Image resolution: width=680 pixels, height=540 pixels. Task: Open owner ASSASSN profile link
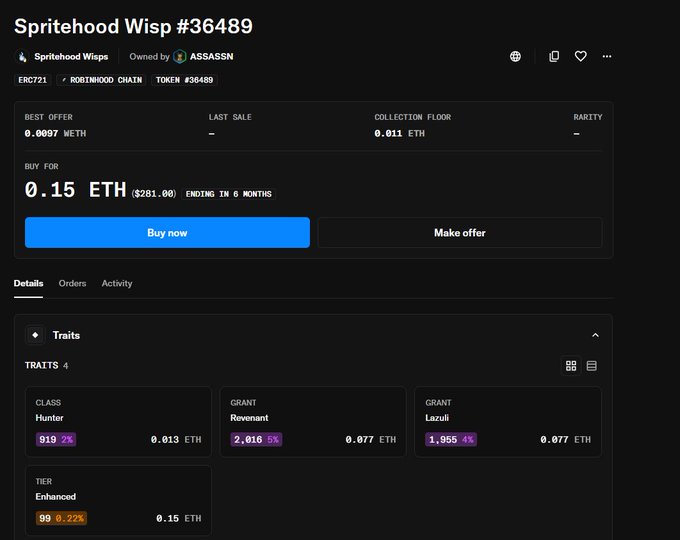212,57
